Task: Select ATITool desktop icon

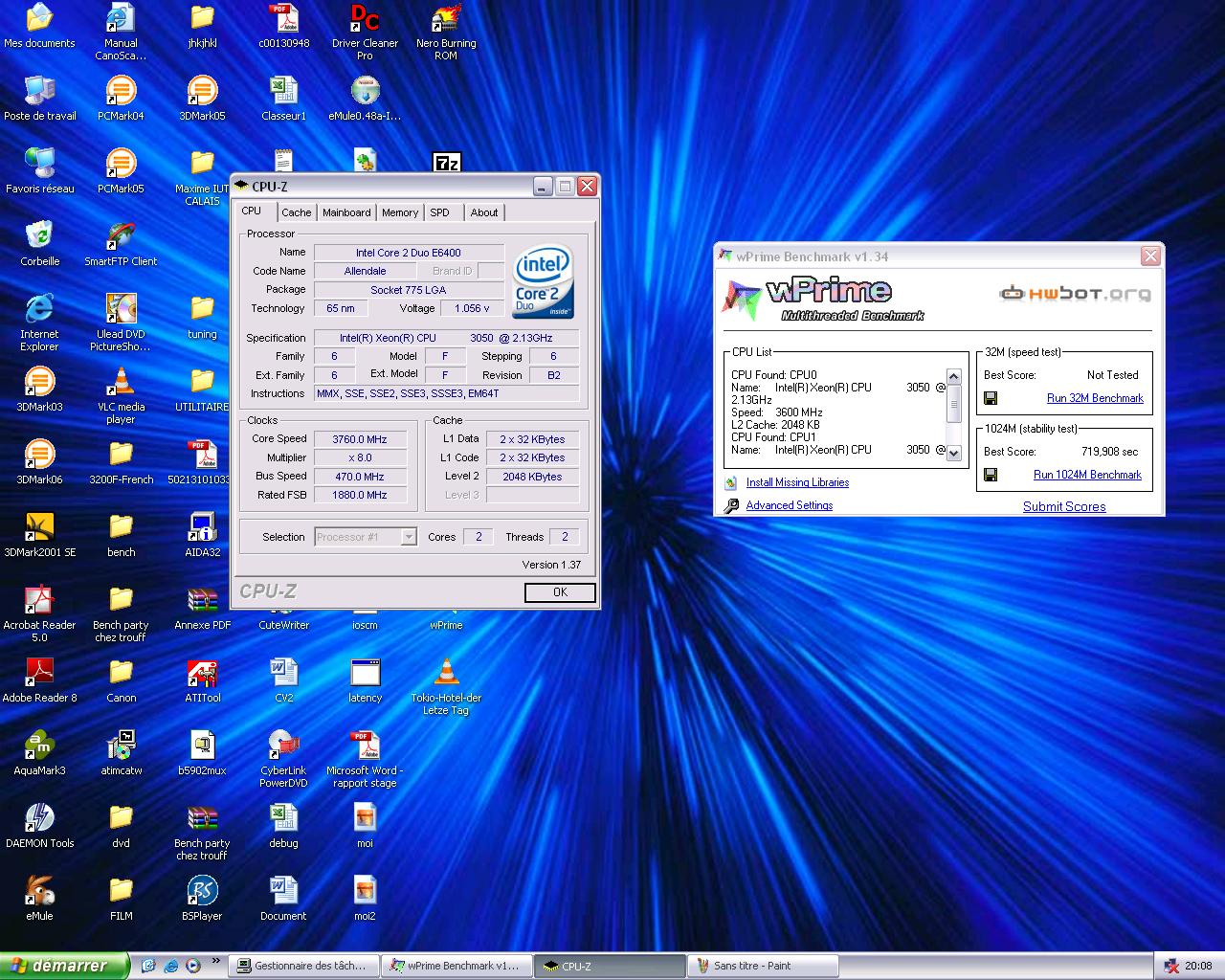Action: pos(202,680)
